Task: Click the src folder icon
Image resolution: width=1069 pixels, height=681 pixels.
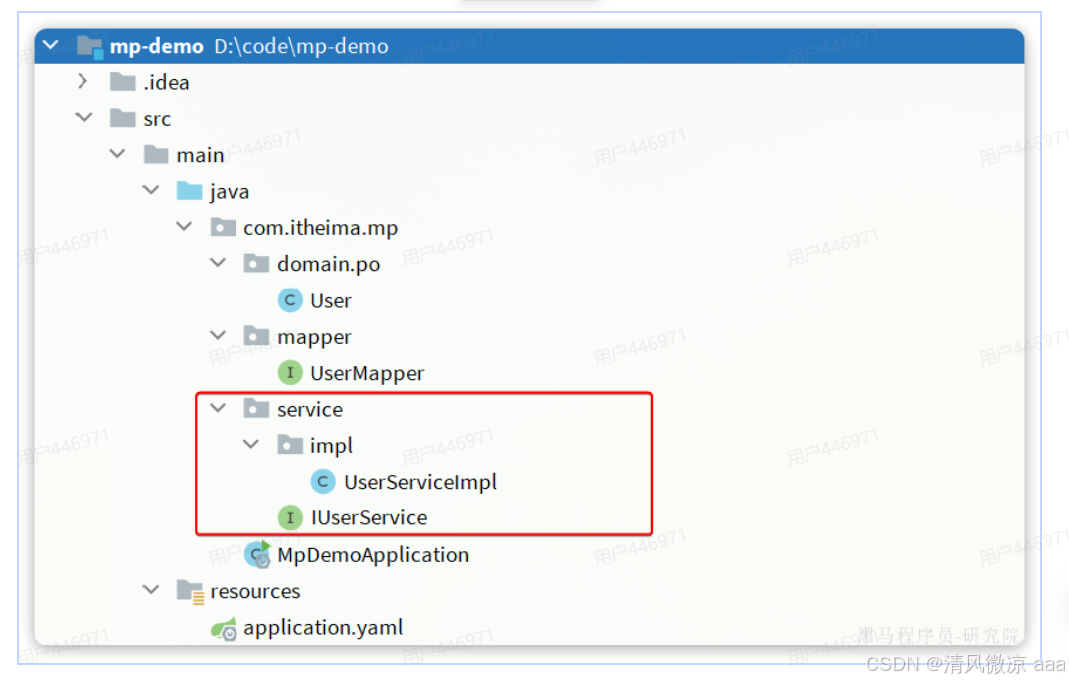Action: [x=123, y=119]
